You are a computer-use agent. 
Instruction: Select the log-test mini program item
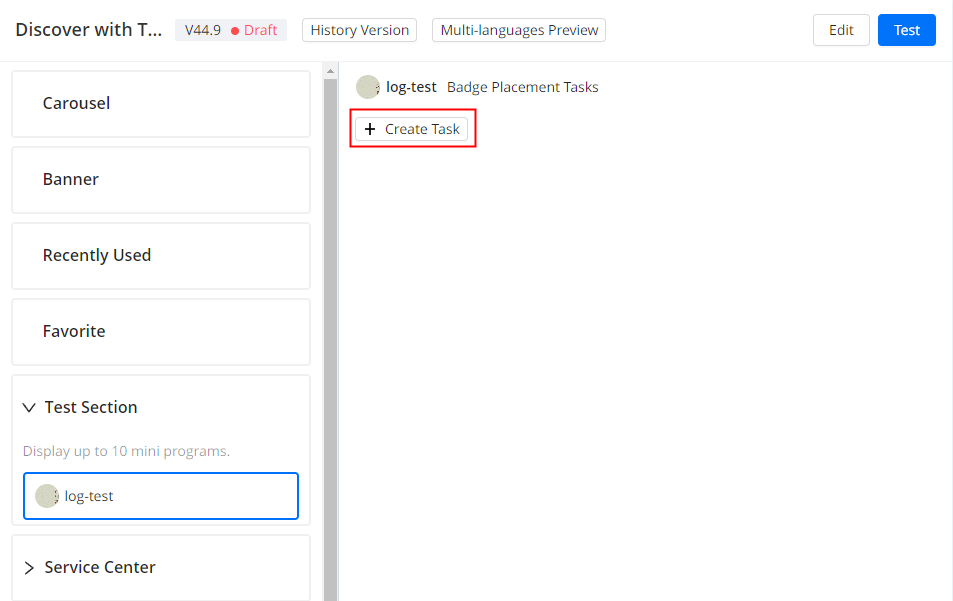pyautogui.click(x=161, y=496)
